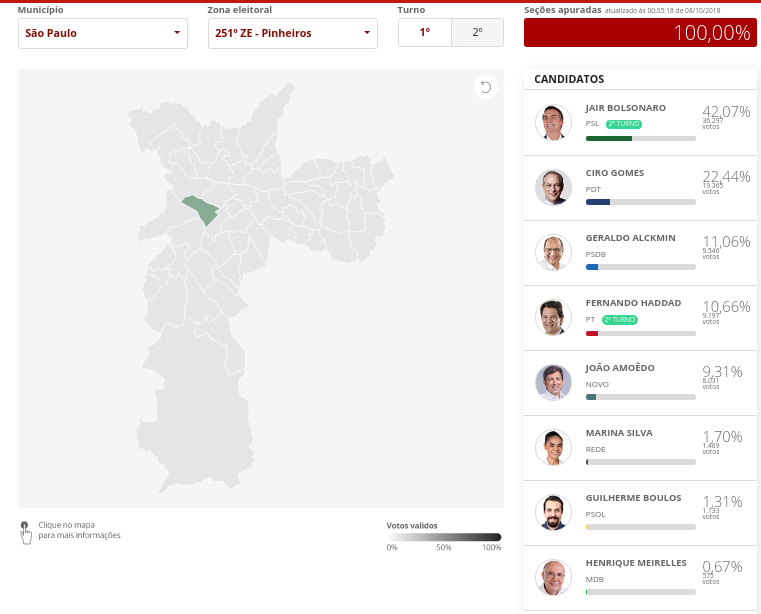
Task: Select highlighted Pinheiros zone on the map
Action: [201, 209]
